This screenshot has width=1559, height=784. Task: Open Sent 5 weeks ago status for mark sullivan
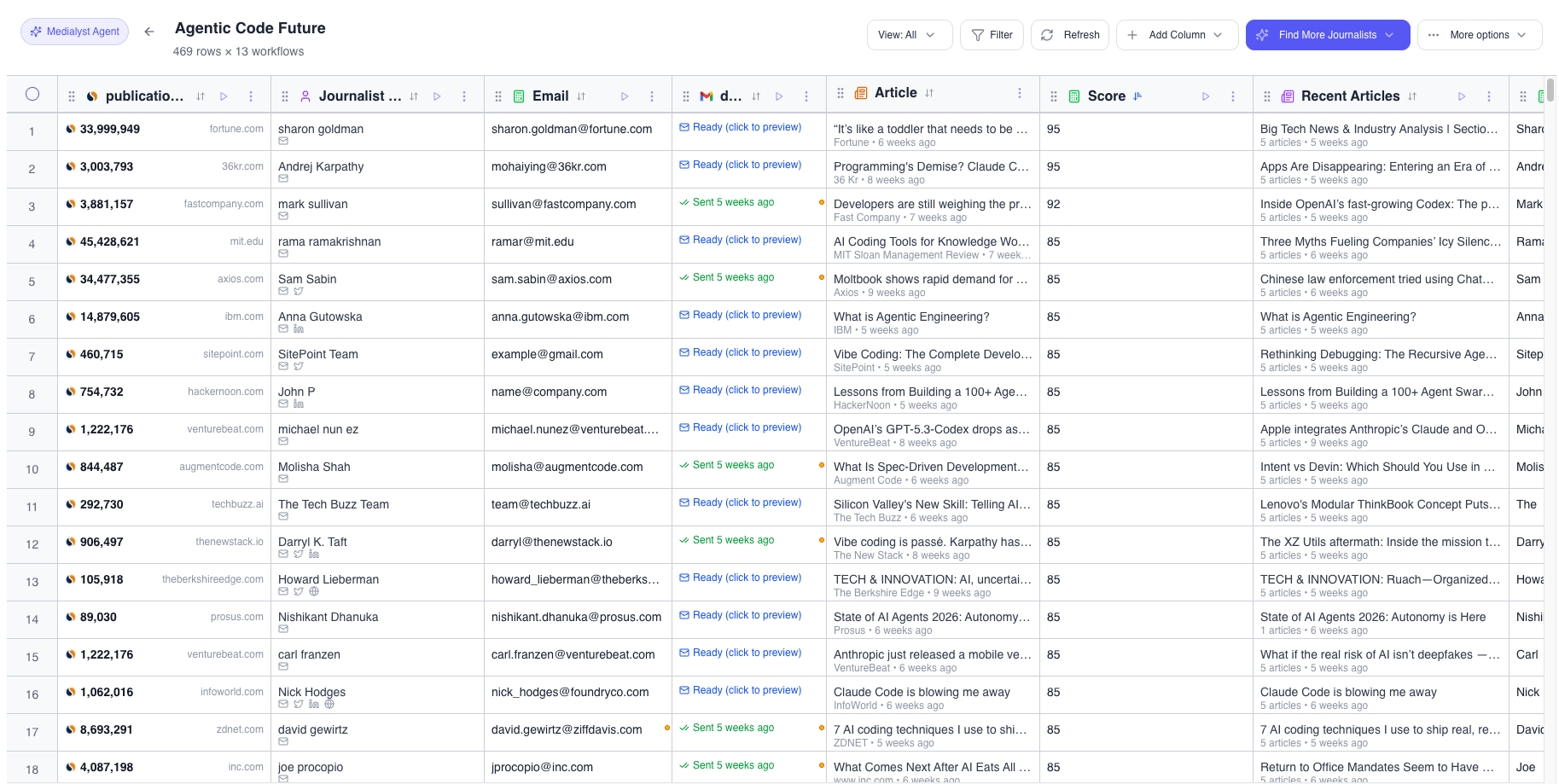click(727, 202)
